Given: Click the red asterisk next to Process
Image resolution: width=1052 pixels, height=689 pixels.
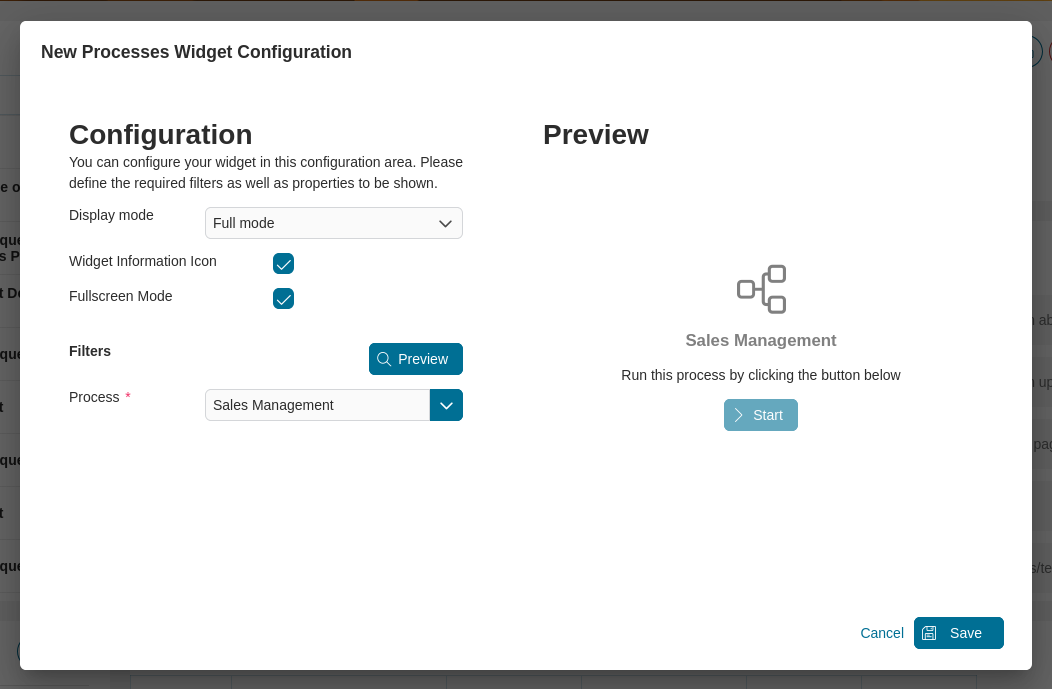Looking at the screenshot, I should (127, 394).
